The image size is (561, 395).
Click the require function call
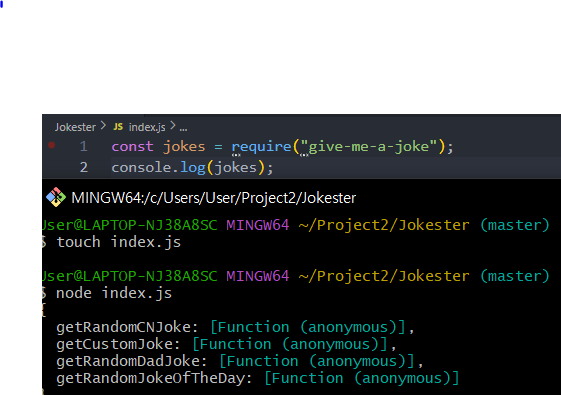pyautogui.click(x=261, y=146)
